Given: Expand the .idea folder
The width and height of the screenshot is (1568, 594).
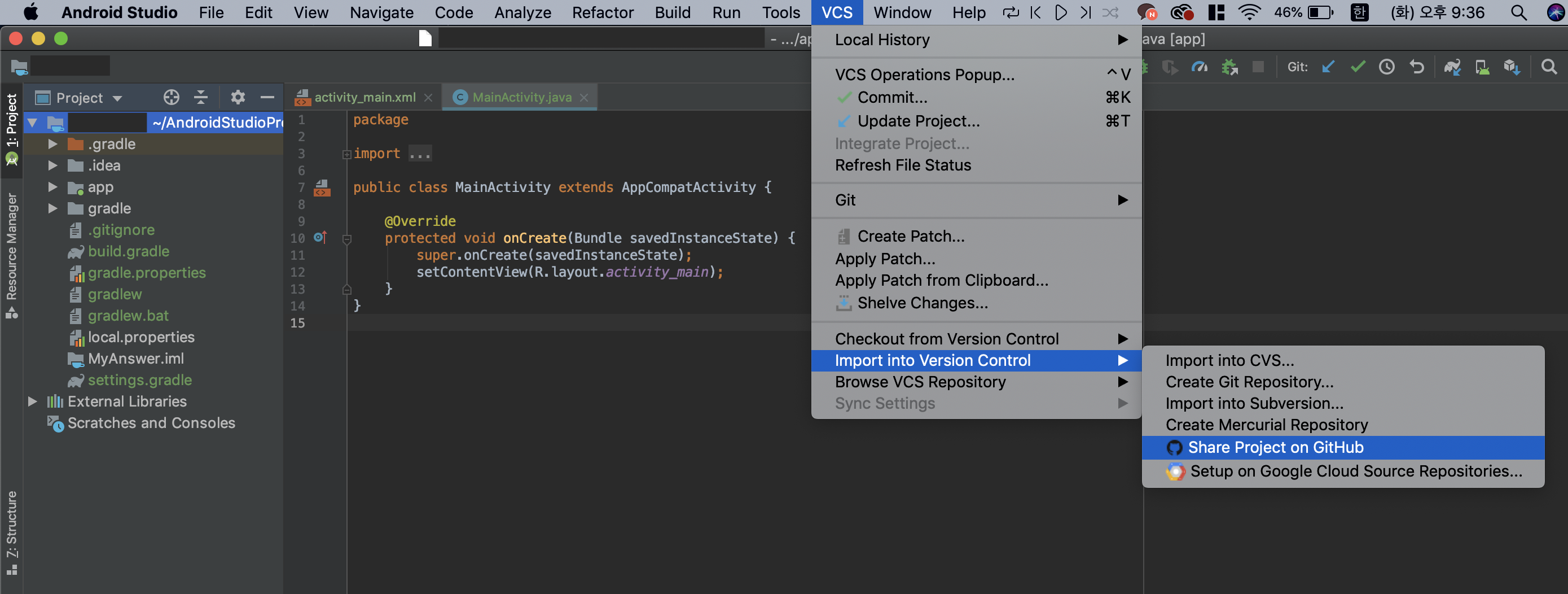Looking at the screenshot, I should click(x=53, y=165).
